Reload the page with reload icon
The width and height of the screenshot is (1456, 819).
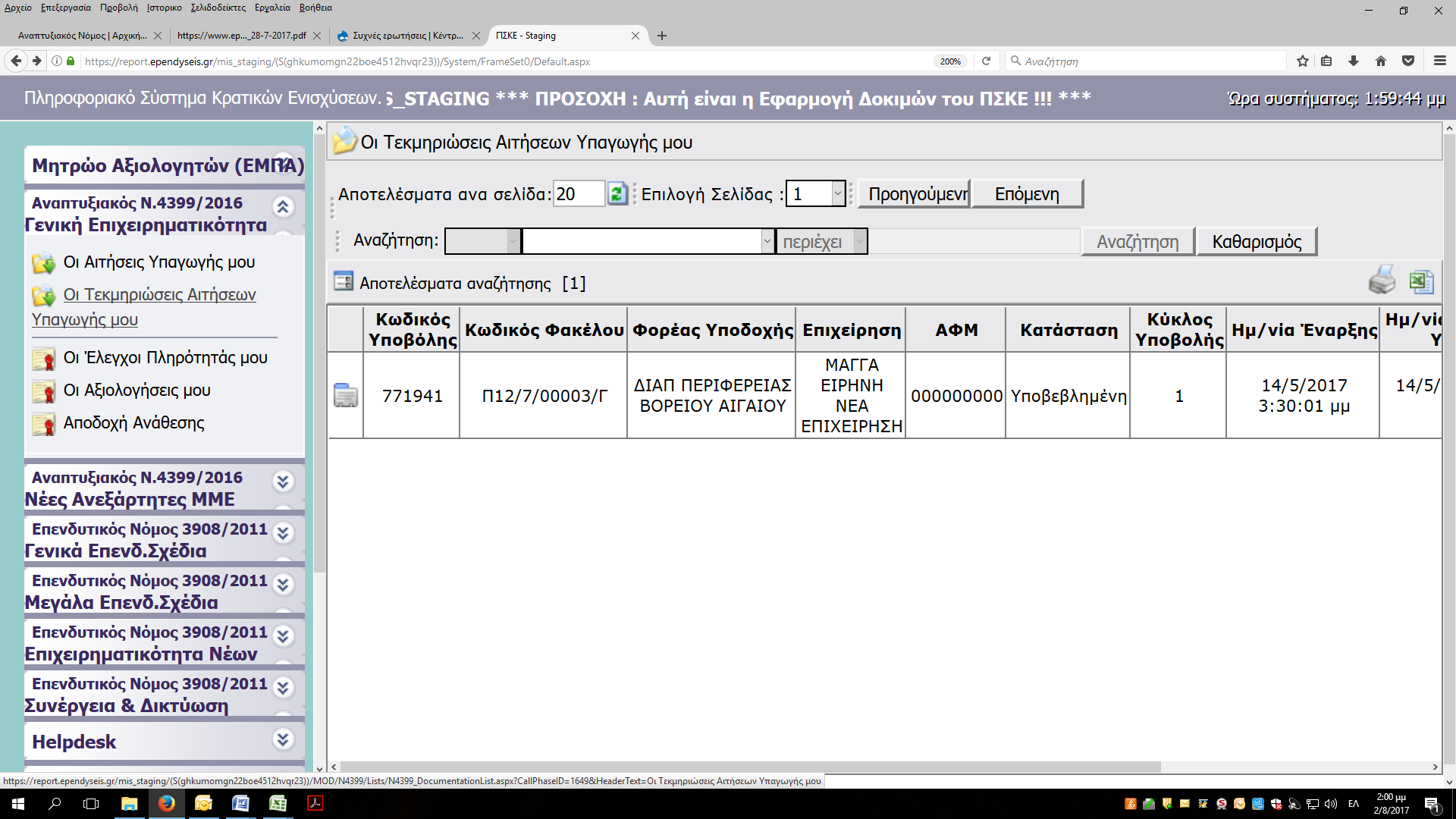tap(986, 61)
